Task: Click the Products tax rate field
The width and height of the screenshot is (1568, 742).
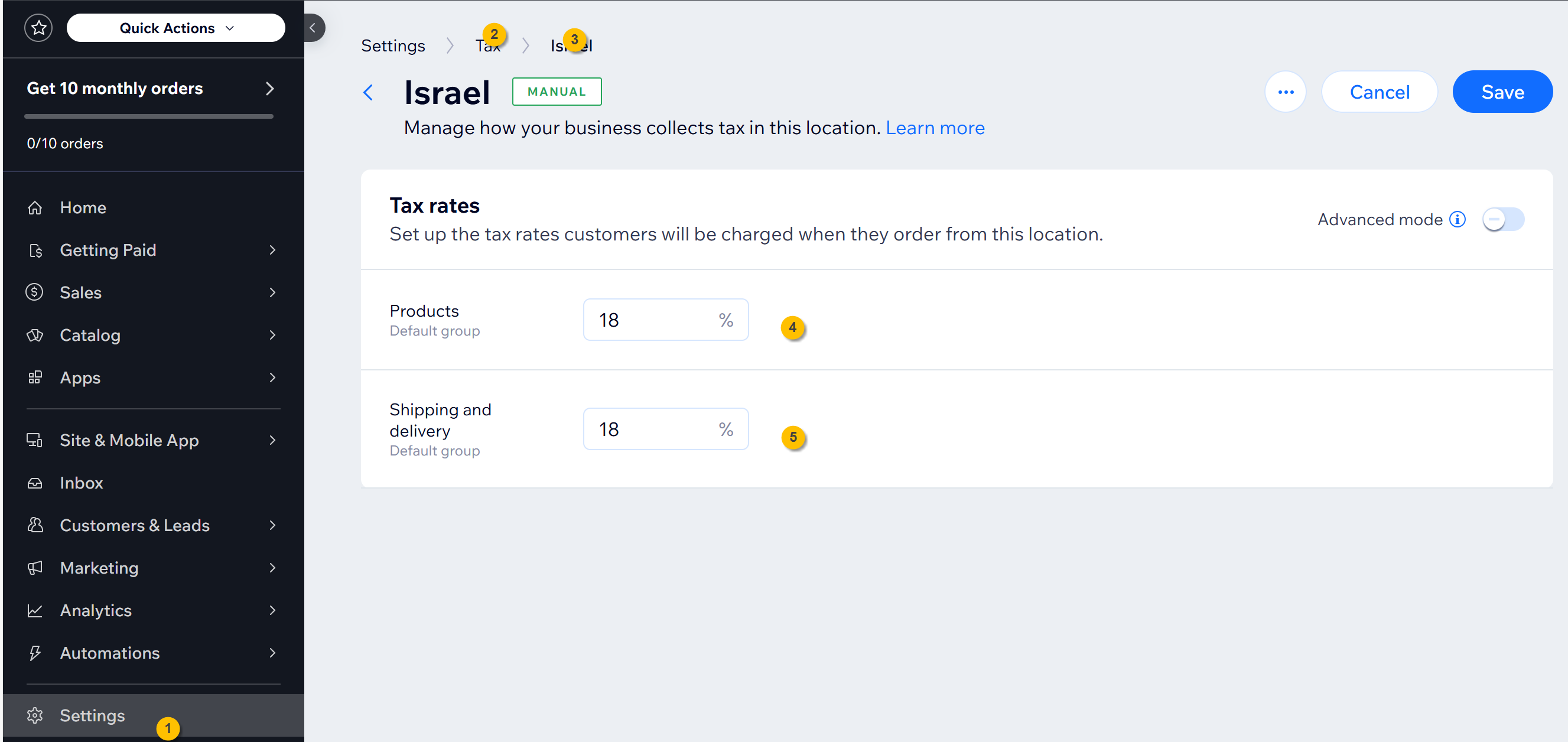Action: [665, 320]
